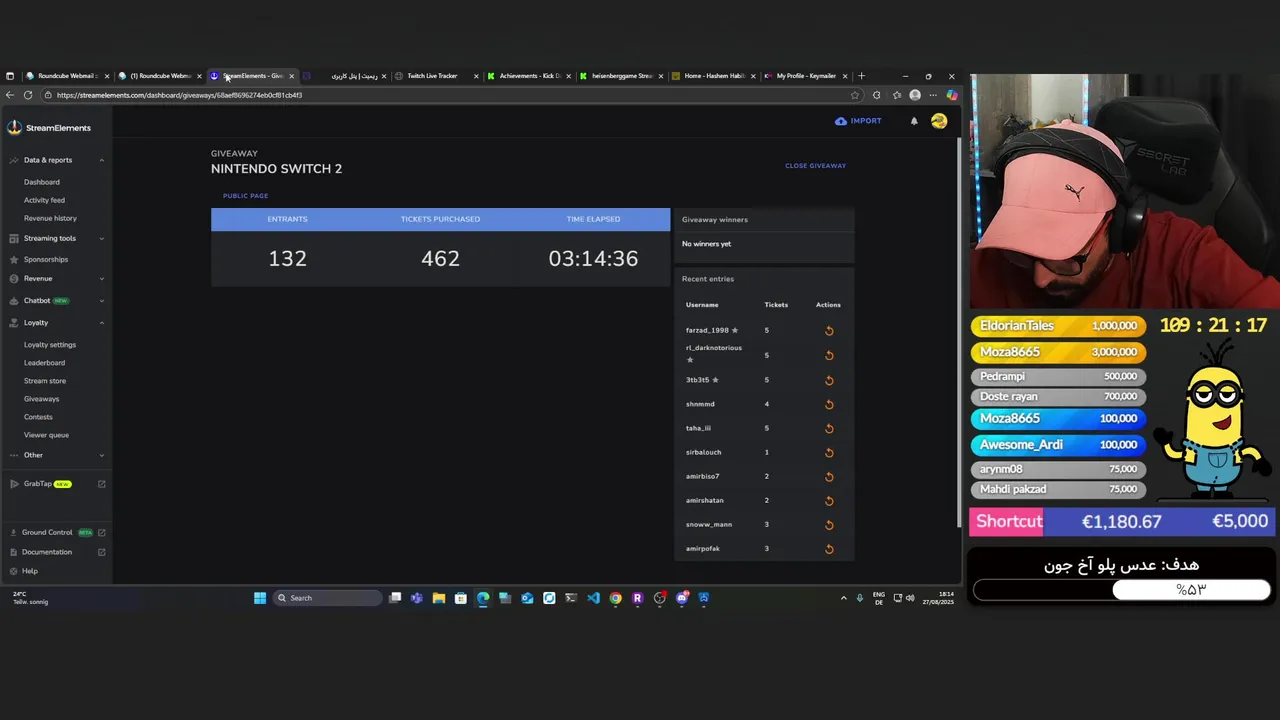Refund entry for rl_darknotorious
1280x720 pixels.
click(x=829, y=355)
